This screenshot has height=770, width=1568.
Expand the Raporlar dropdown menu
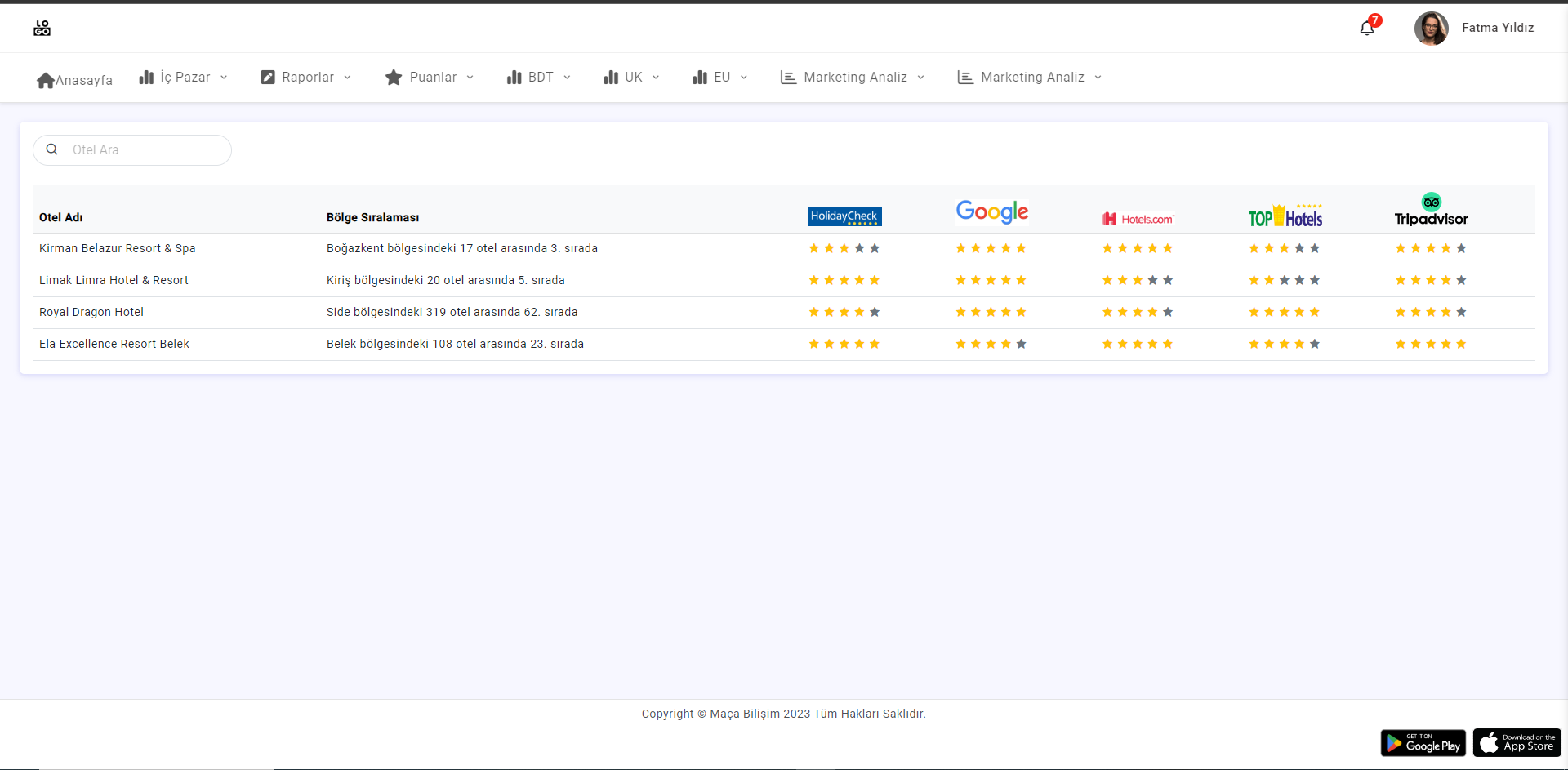pos(306,78)
